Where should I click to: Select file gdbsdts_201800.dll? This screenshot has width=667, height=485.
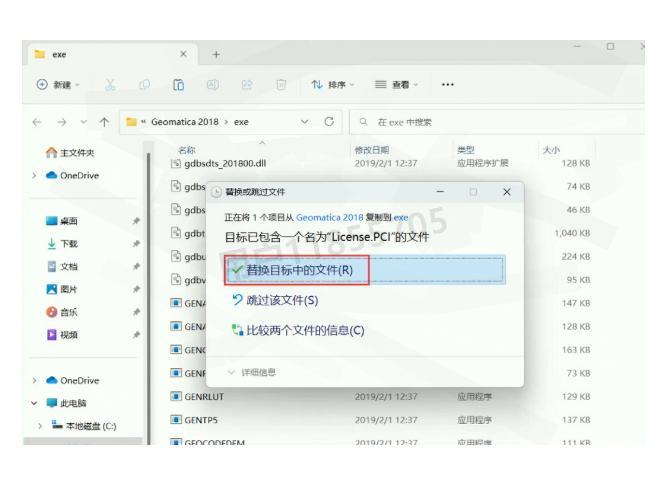click(x=225, y=163)
